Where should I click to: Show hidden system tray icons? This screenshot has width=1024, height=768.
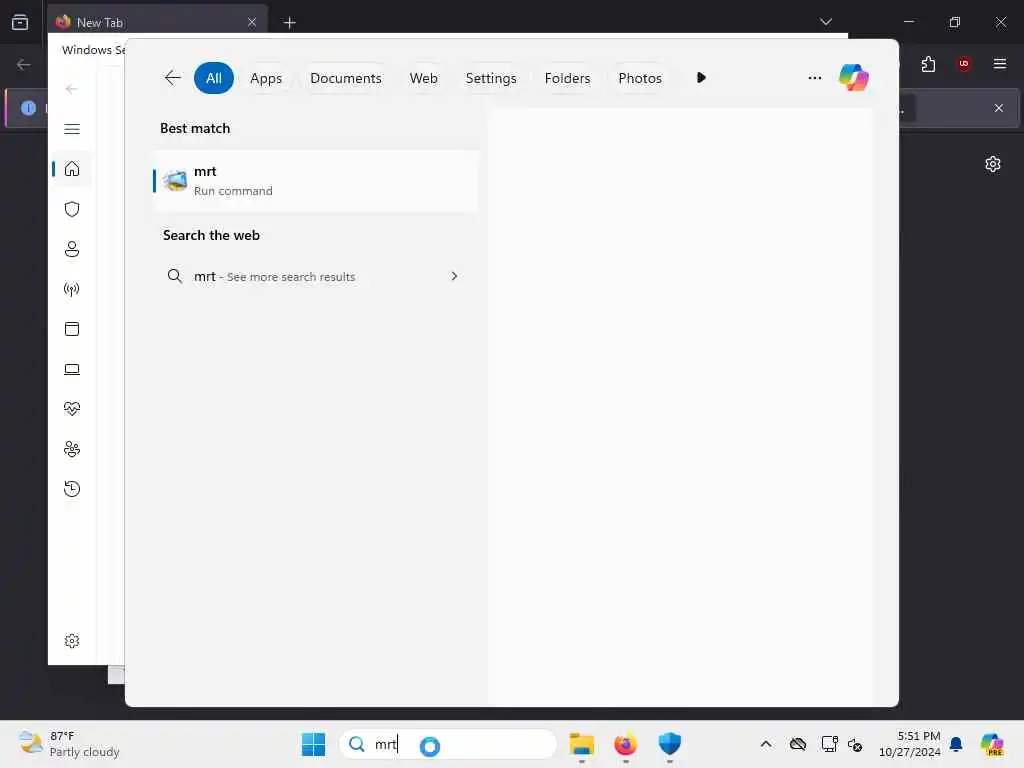tap(766, 744)
